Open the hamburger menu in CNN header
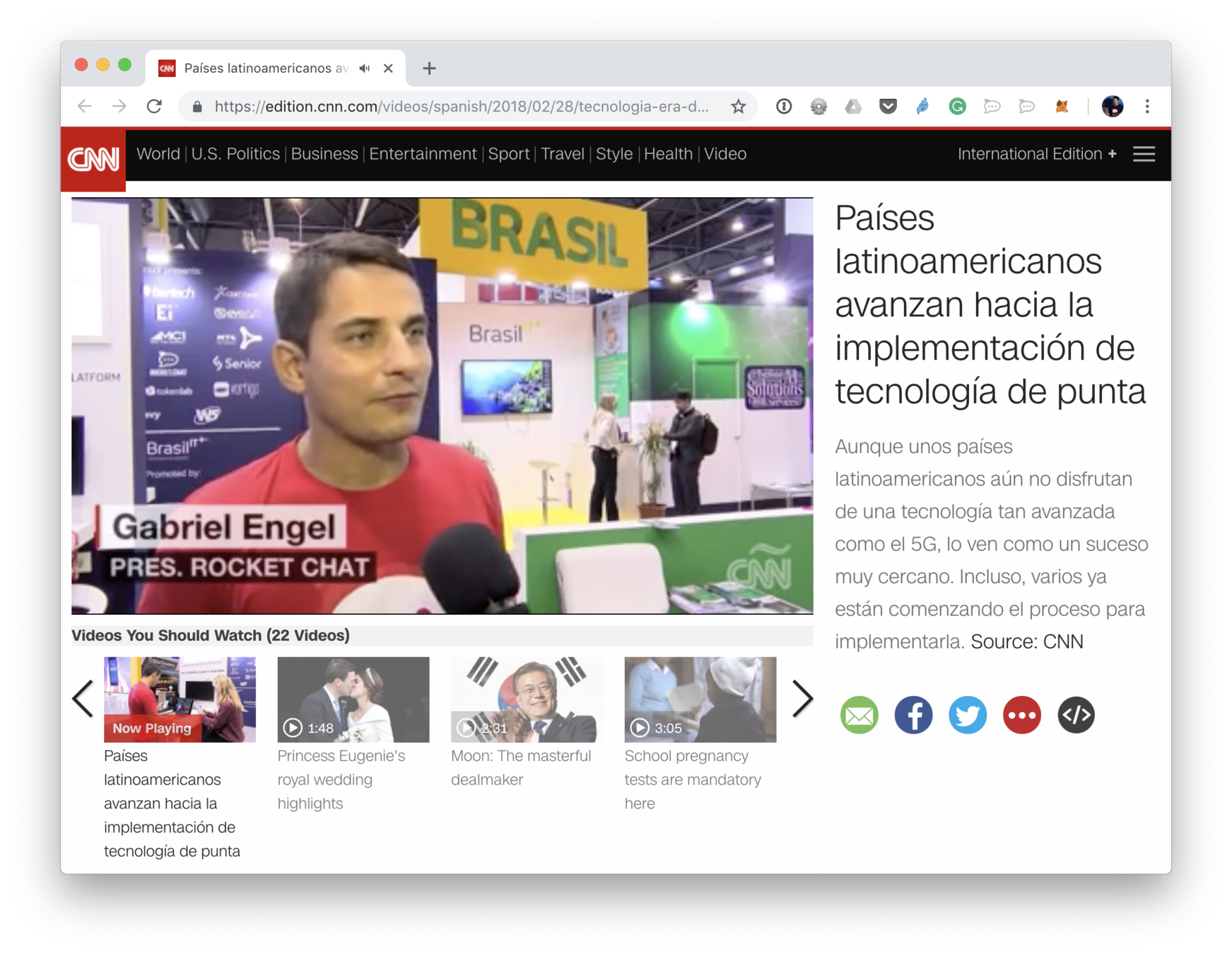Viewport: 1232px width, 954px height. point(1144,154)
